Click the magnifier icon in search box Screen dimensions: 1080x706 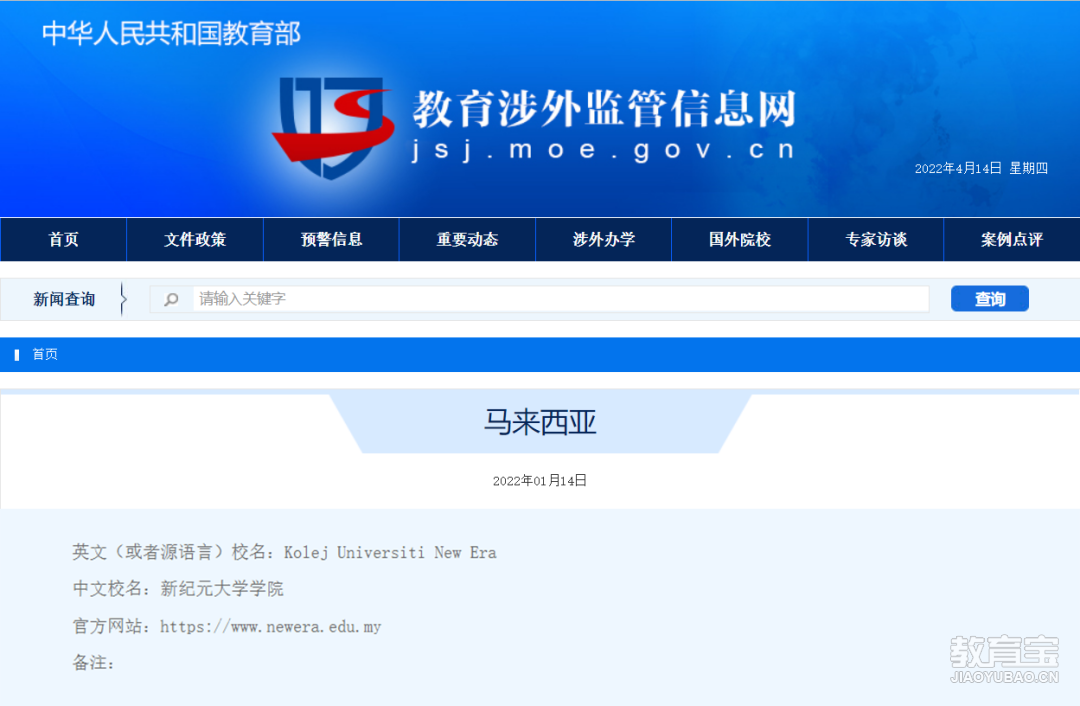click(x=172, y=299)
